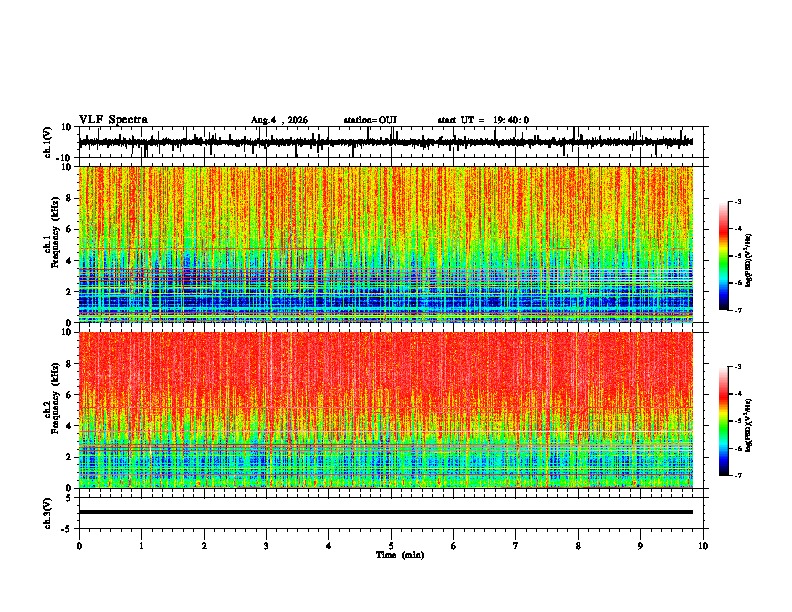This screenshot has height=612, width=792.
Task: Click the "Time (min)" x-axis label
Action: click(400, 555)
